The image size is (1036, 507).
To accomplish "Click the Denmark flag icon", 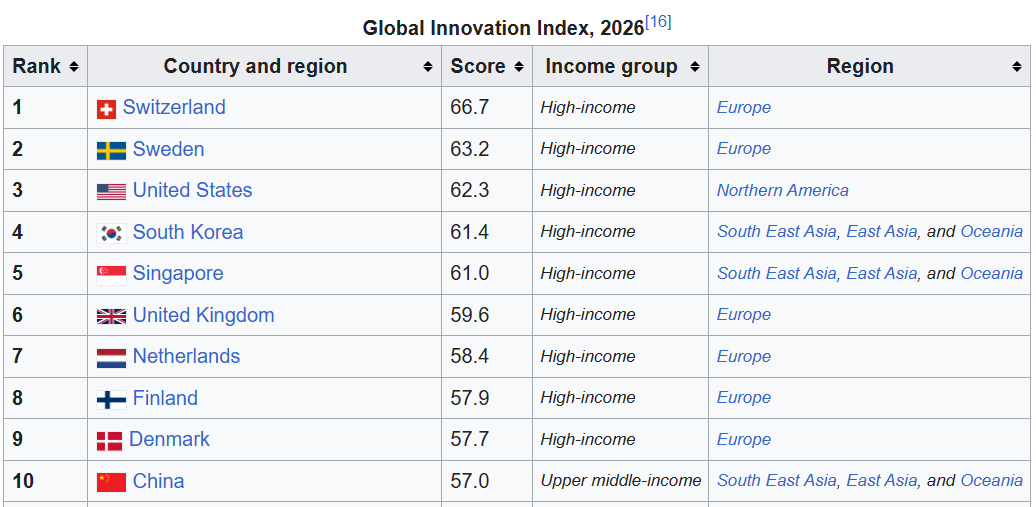I will (110, 440).
